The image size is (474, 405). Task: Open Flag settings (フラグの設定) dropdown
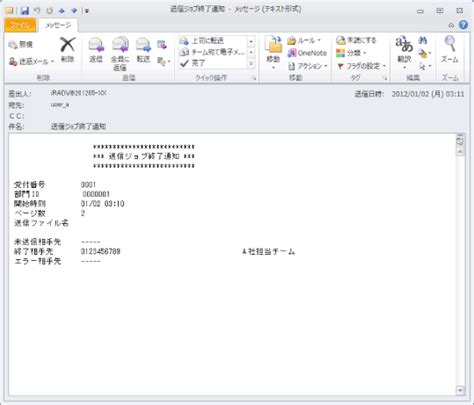[x=361, y=66]
